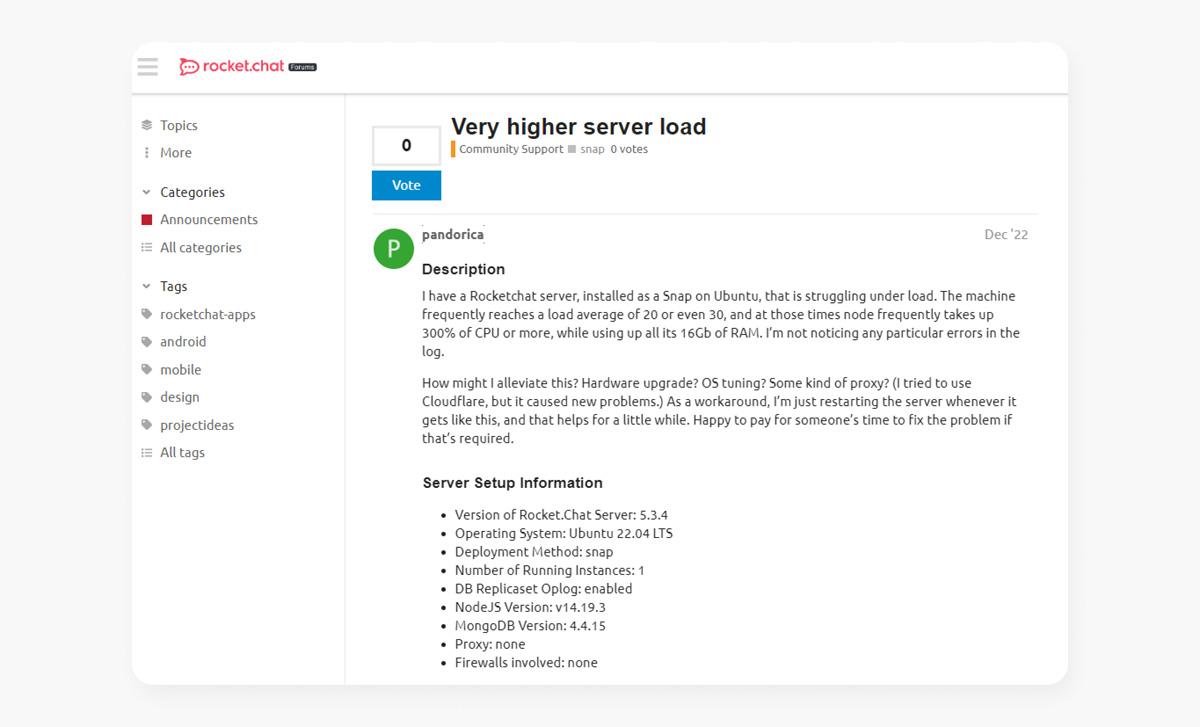This screenshot has width=1200, height=727.
Task: Open pandorica's green avatar
Action: click(x=394, y=249)
